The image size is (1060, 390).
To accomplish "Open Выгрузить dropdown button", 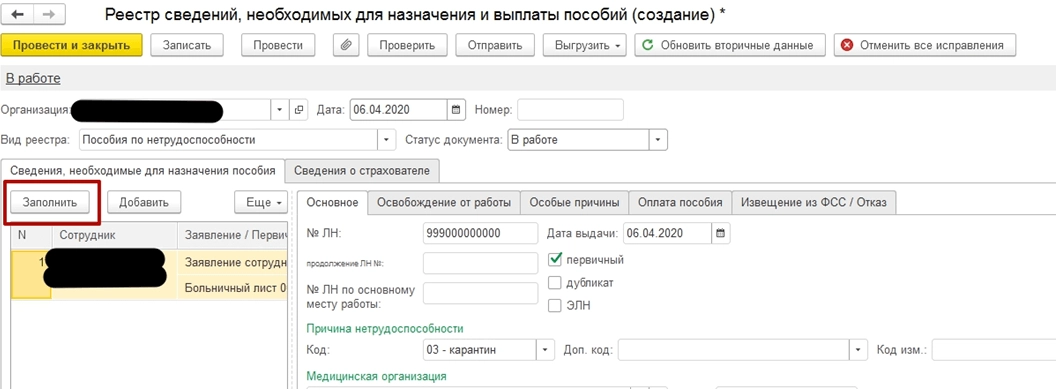I will click(585, 45).
